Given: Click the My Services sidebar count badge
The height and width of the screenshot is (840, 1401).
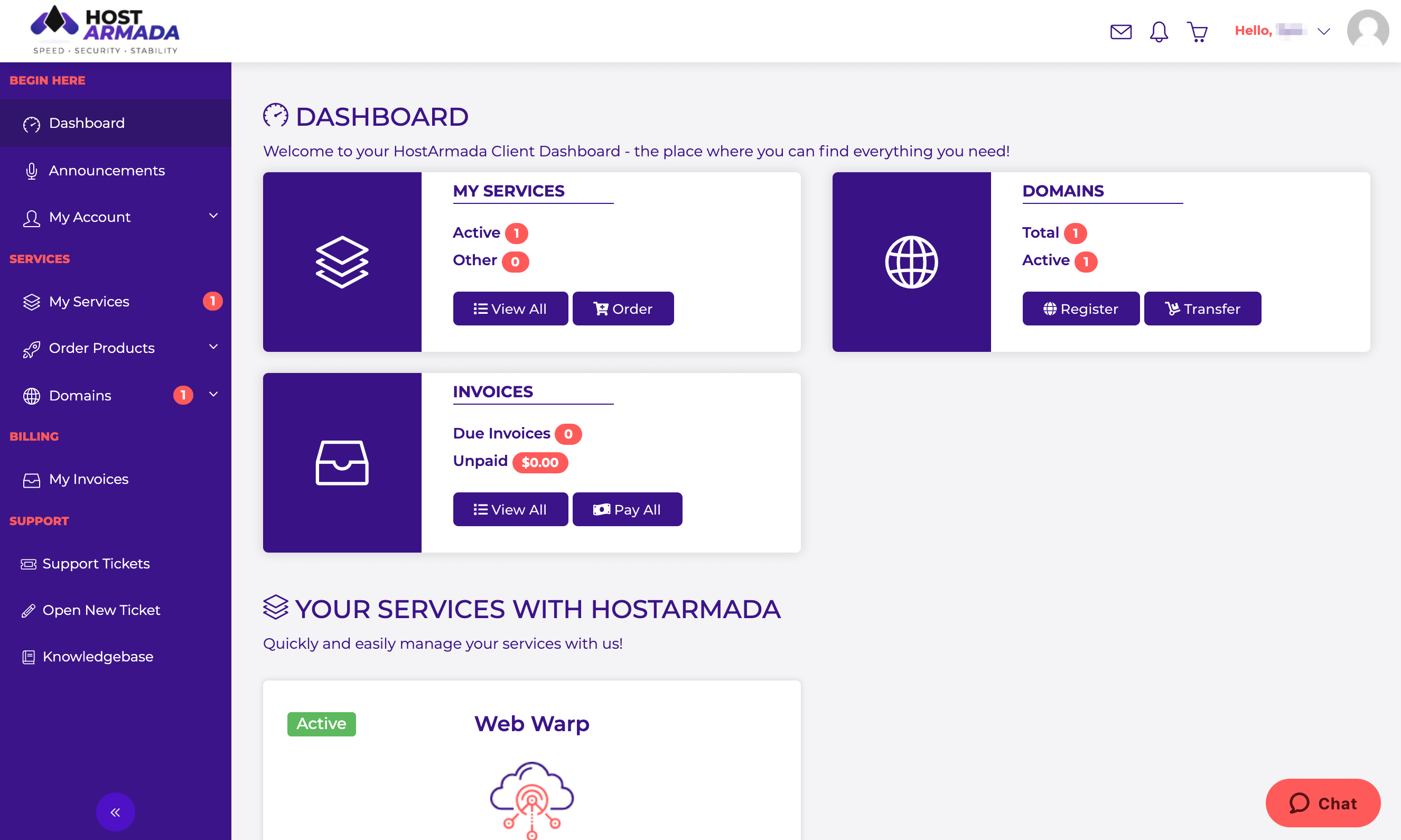Looking at the screenshot, I should coord(213,301).
